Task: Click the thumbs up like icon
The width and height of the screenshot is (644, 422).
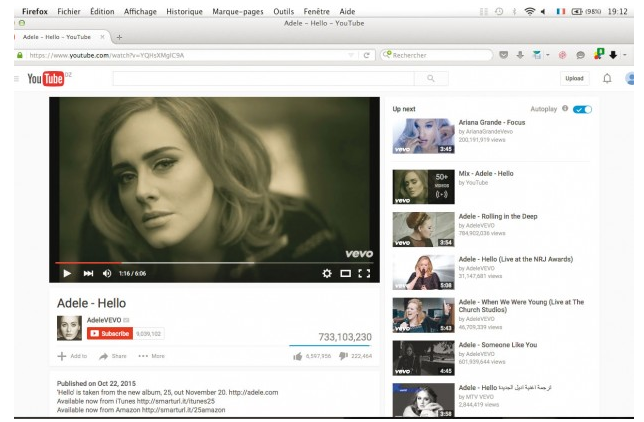Action: [298, 356]
